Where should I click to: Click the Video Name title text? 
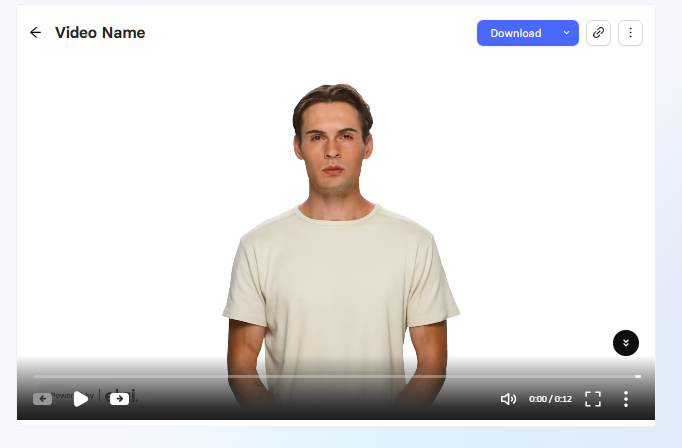click(x=100, y=33)
